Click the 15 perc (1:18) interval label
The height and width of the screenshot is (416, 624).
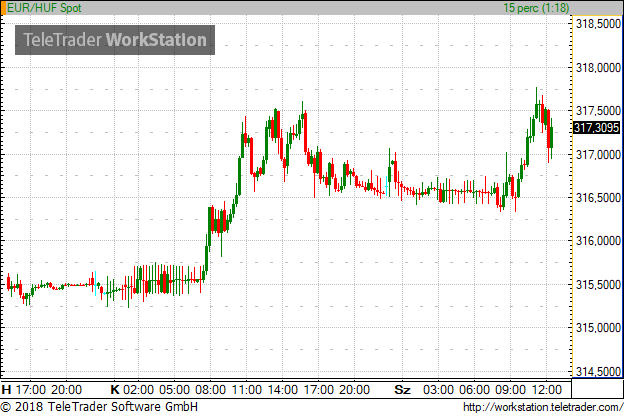tap(536, 8)
